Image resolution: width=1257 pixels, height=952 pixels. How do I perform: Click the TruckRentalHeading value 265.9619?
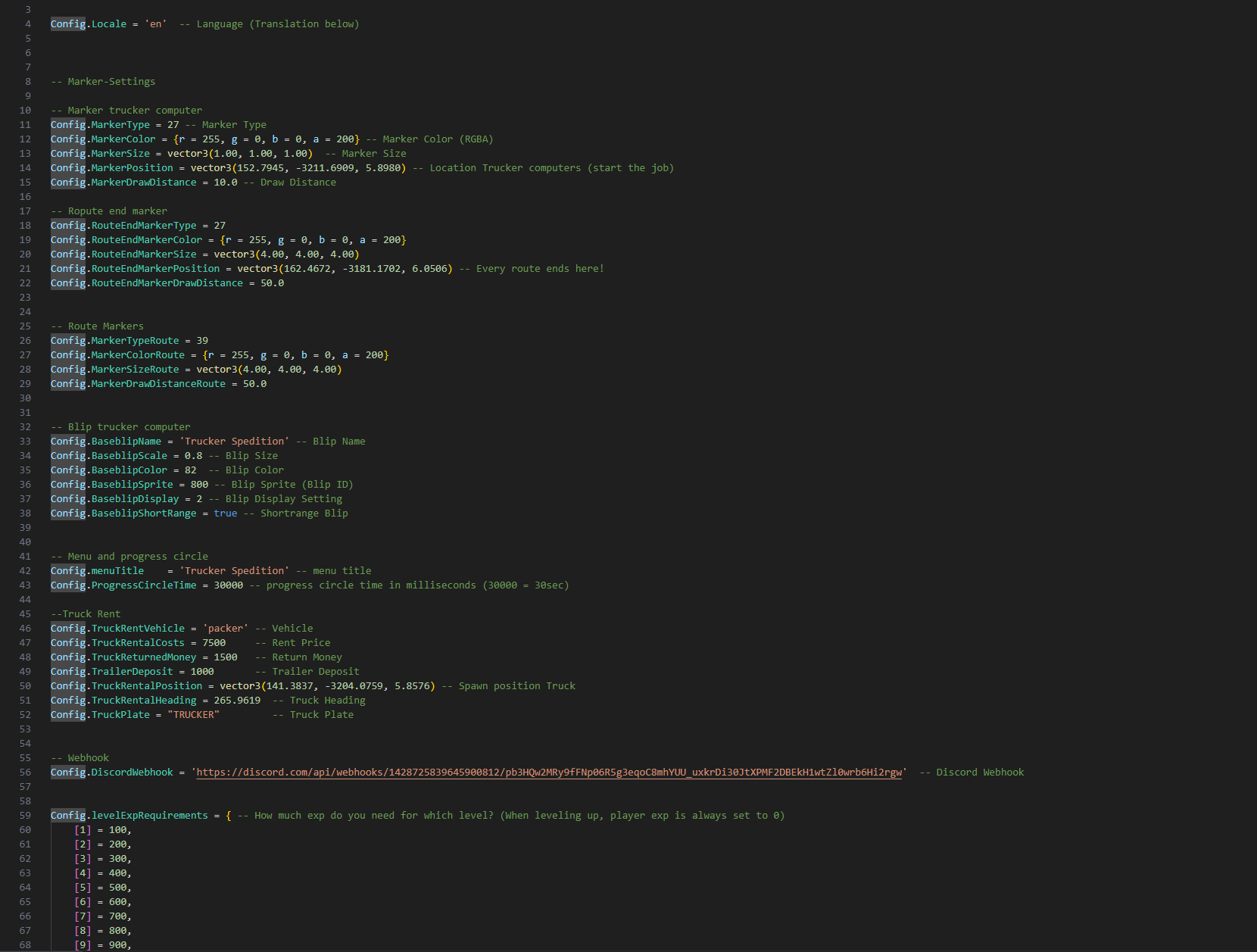237,701
